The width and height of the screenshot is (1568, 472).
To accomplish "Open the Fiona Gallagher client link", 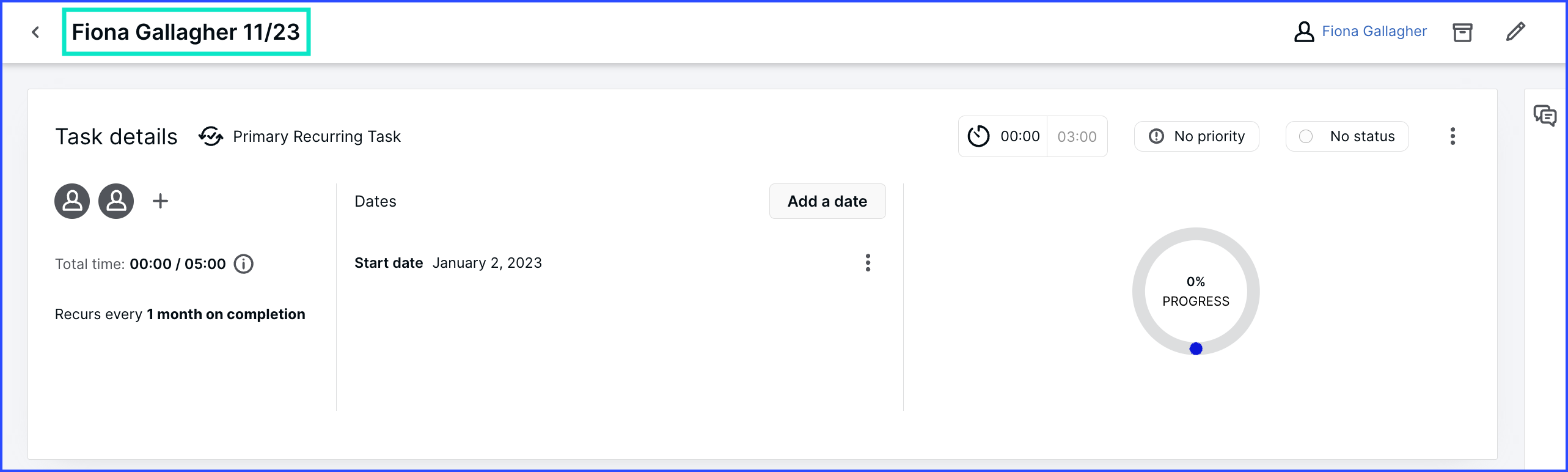I will pyautogui.click(x=1374, y=31).
